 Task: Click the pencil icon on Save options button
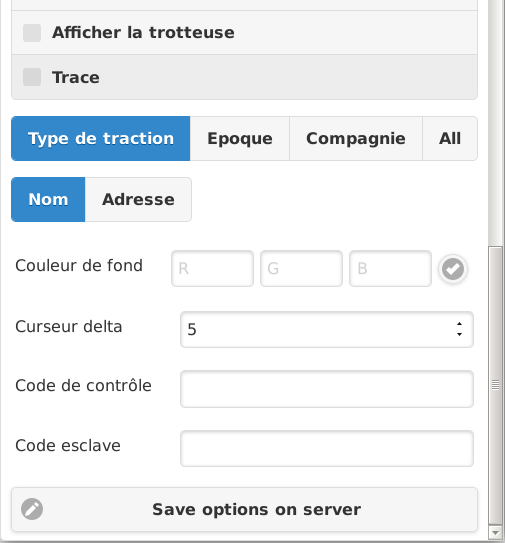pyautogui.click(x=32, y=509)
